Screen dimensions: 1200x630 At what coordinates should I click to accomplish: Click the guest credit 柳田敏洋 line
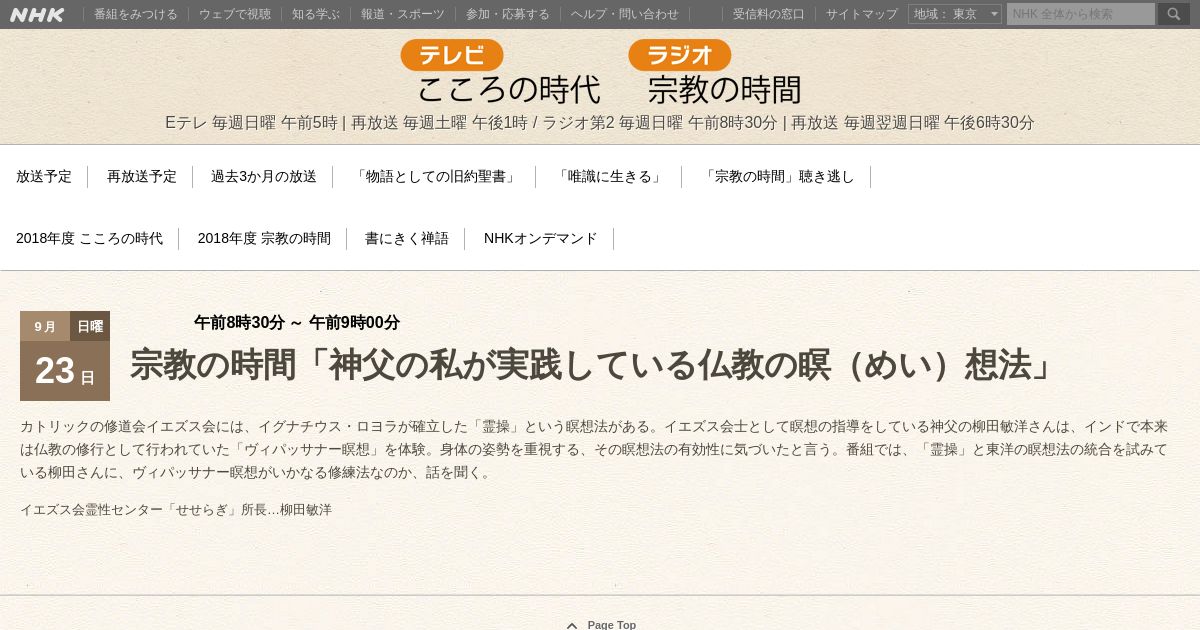click(x=176, y=510)
